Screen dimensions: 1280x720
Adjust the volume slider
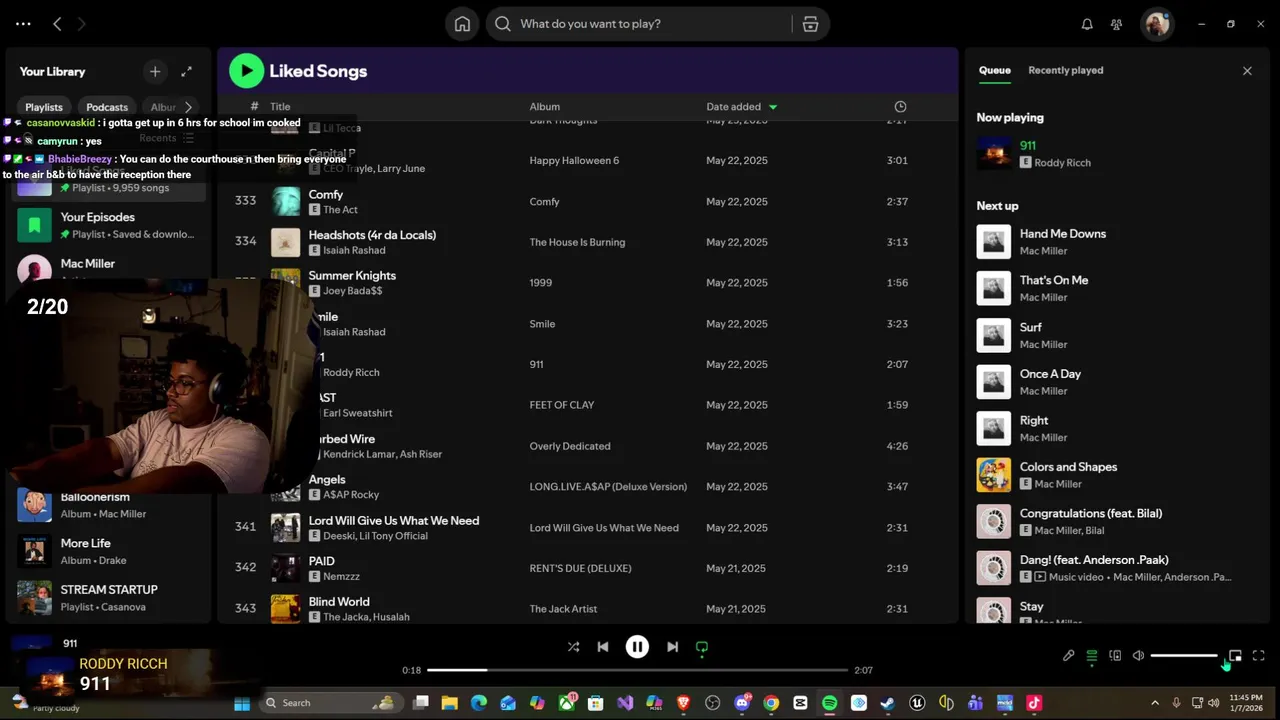tap(1184, 656)
